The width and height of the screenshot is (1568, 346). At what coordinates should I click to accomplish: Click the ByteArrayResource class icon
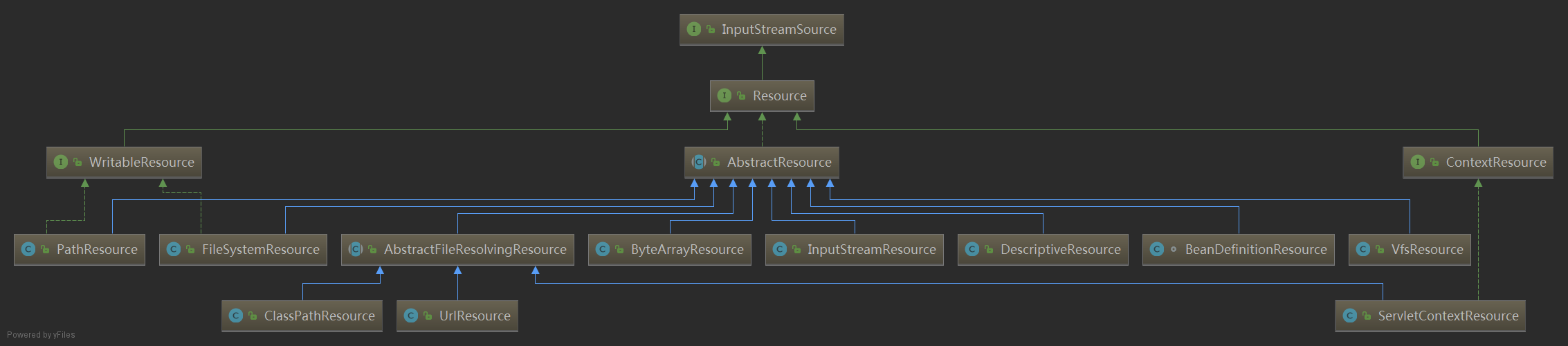coord(602,249)
